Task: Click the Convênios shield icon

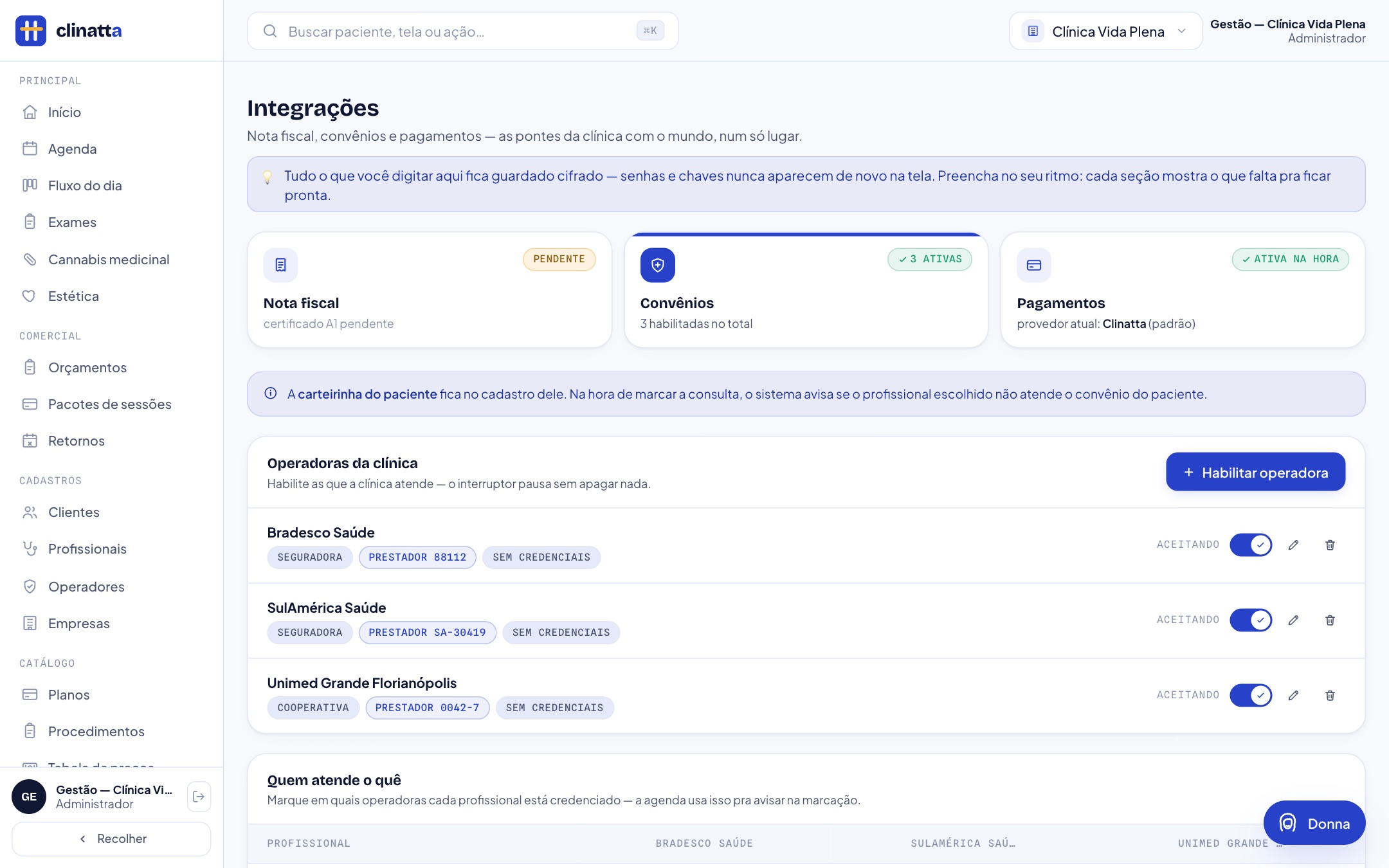Action: coord(657,265)
